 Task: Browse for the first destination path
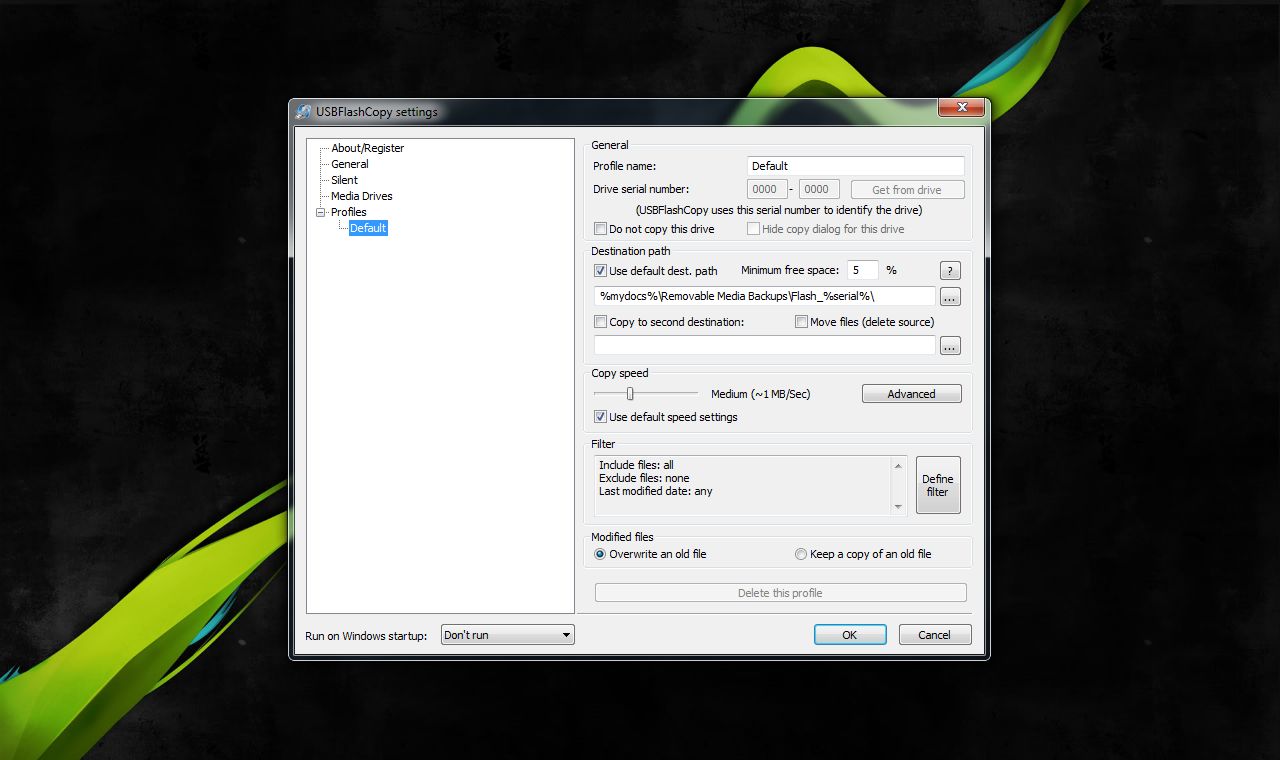coord(950,296)
